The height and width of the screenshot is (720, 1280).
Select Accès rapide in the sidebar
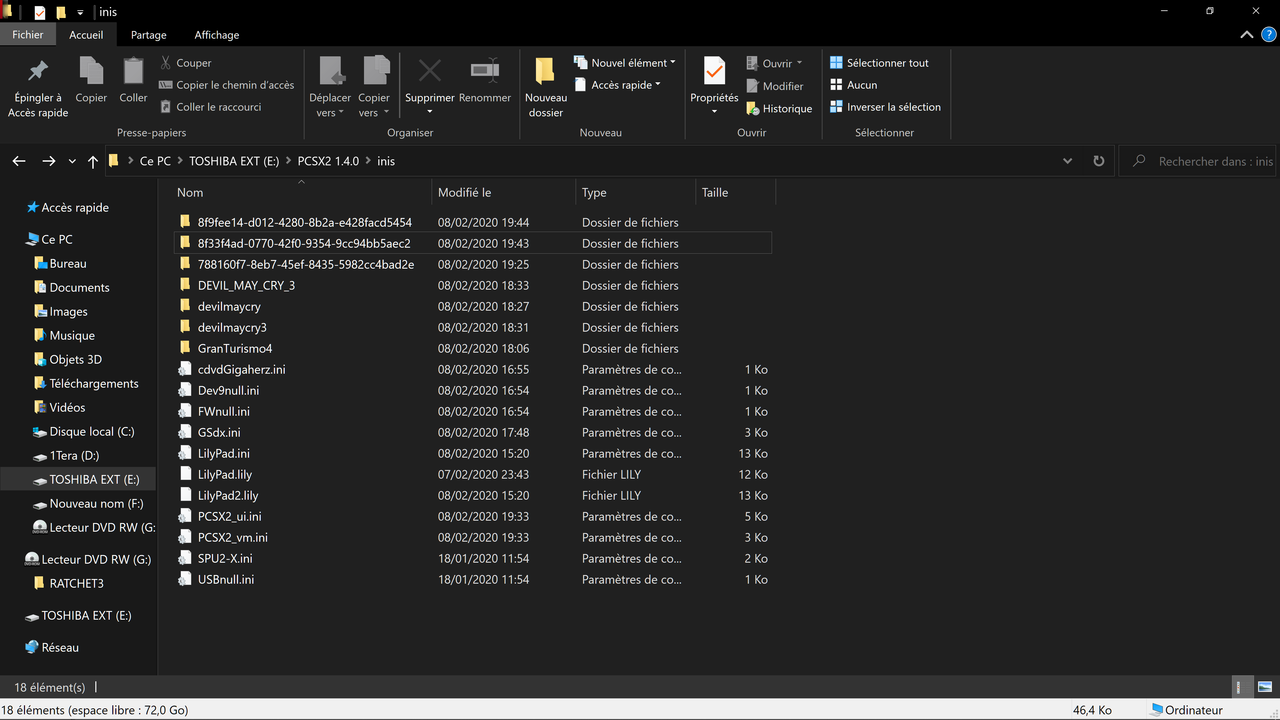[x=75, y=208]
